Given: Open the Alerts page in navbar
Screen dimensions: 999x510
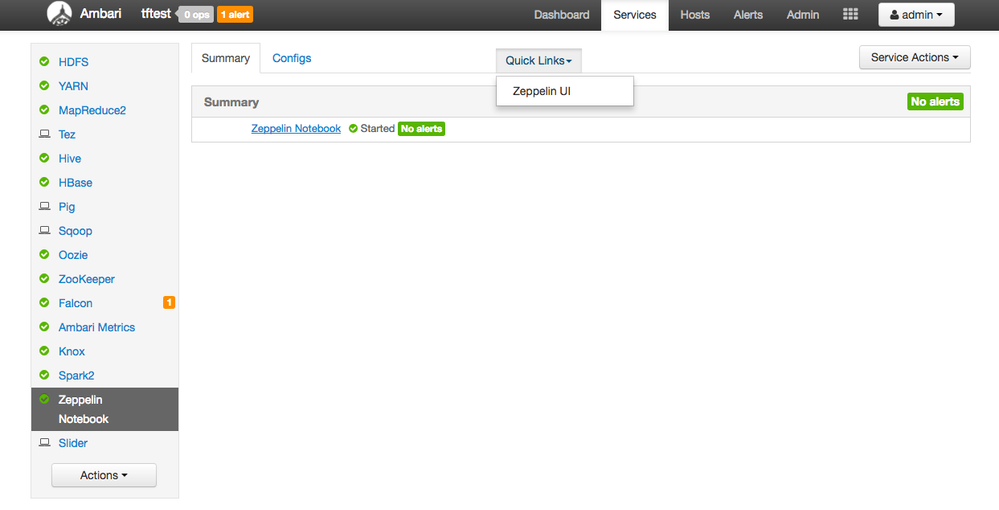Looking at the screenshot, I should point(748,15).
